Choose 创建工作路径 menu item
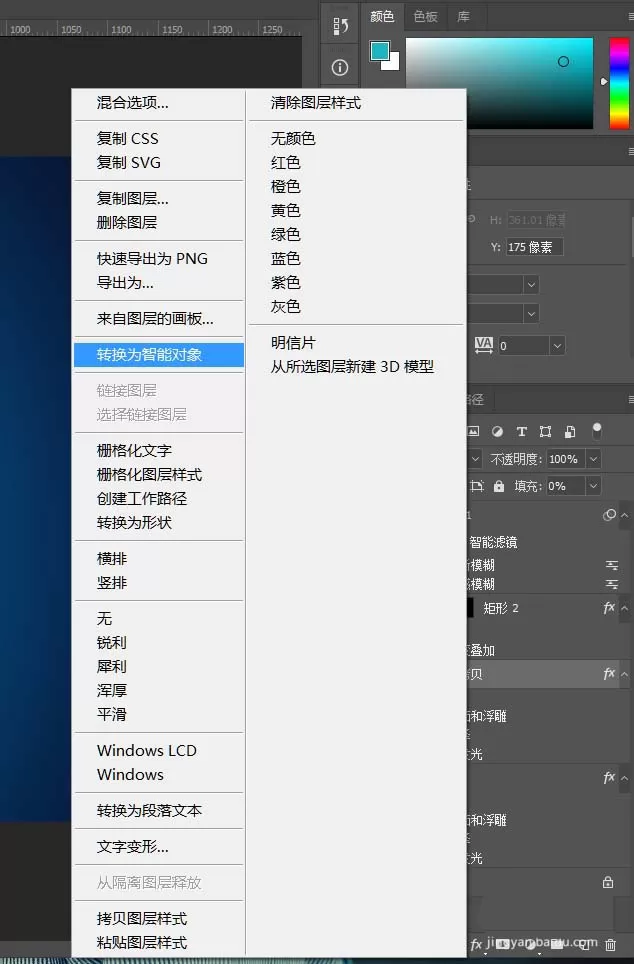634x964 pixels. (x=159, y=499)
